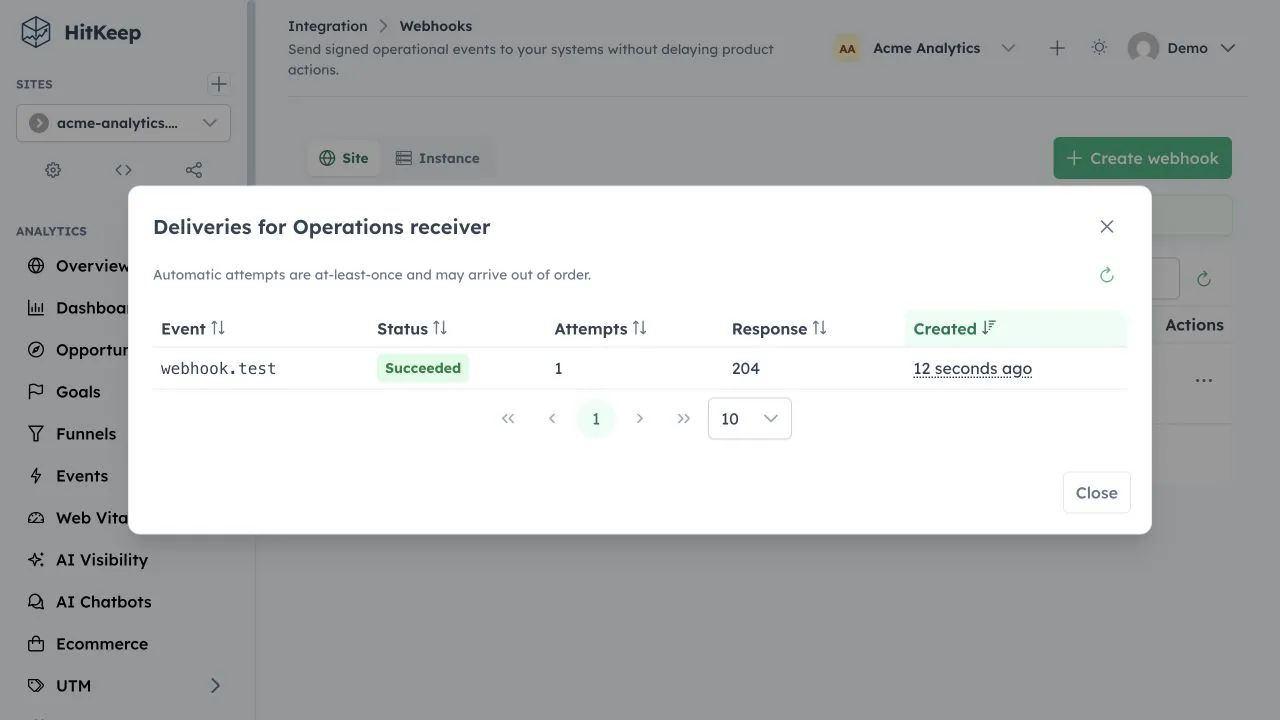This screenshot has height=720, width=1280.
Task: Click Actions column header behind dialog
Action: coord(1194,325)
